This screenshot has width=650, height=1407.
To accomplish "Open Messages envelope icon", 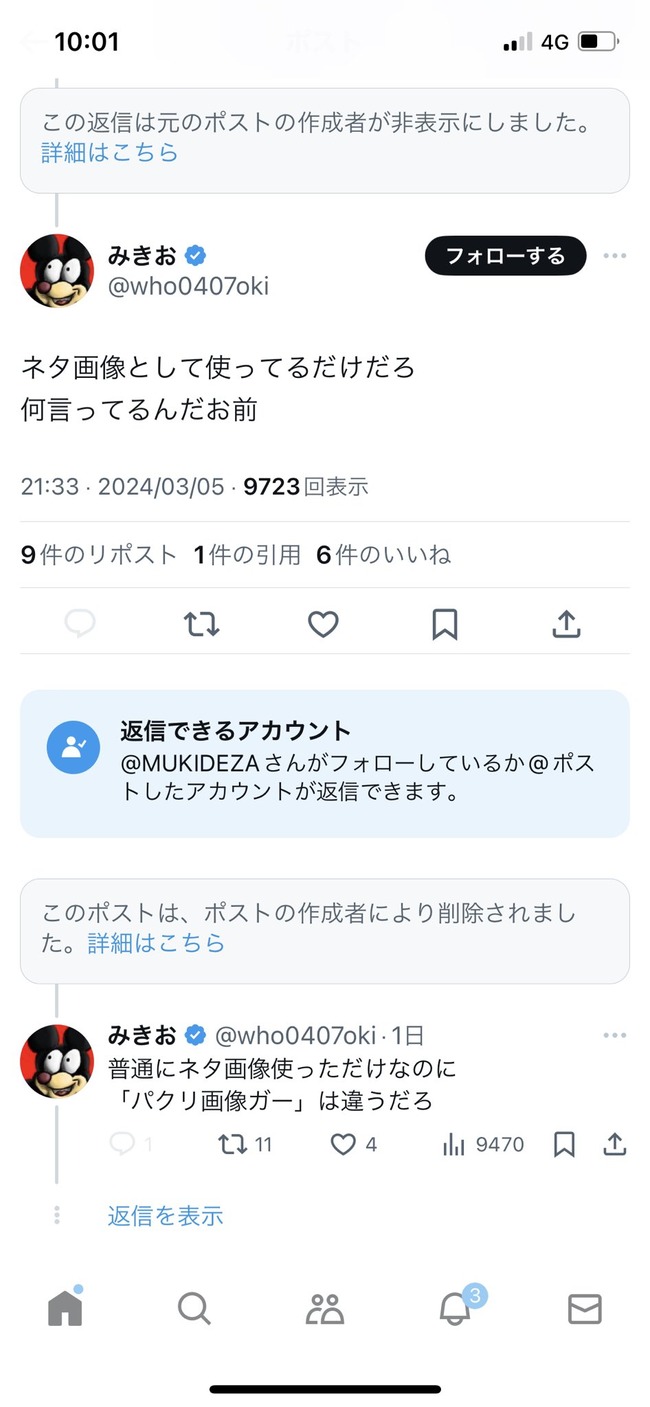I will coord(584,1308).
